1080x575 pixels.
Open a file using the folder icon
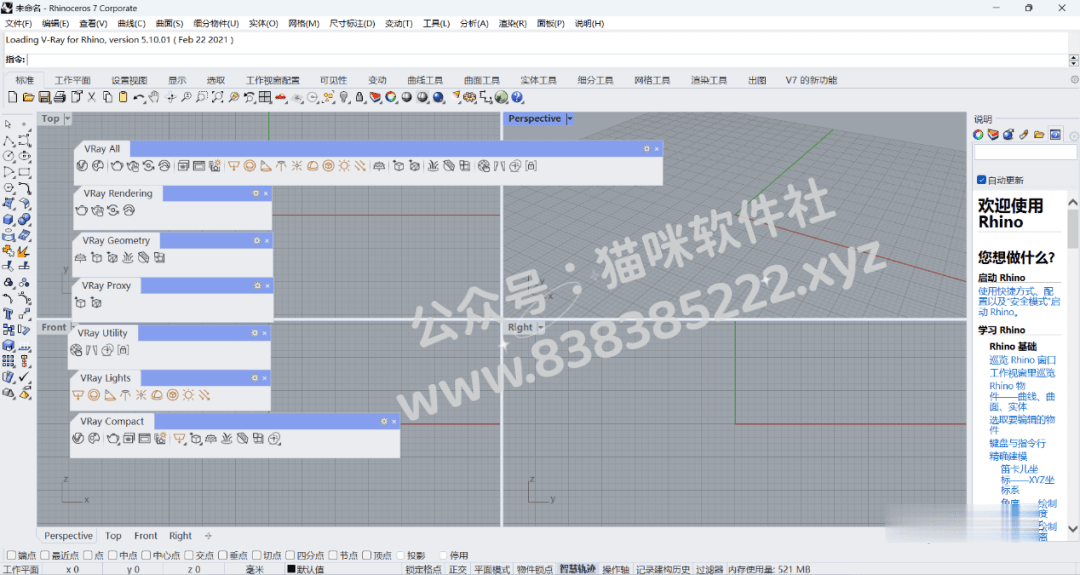pos(28,97)
